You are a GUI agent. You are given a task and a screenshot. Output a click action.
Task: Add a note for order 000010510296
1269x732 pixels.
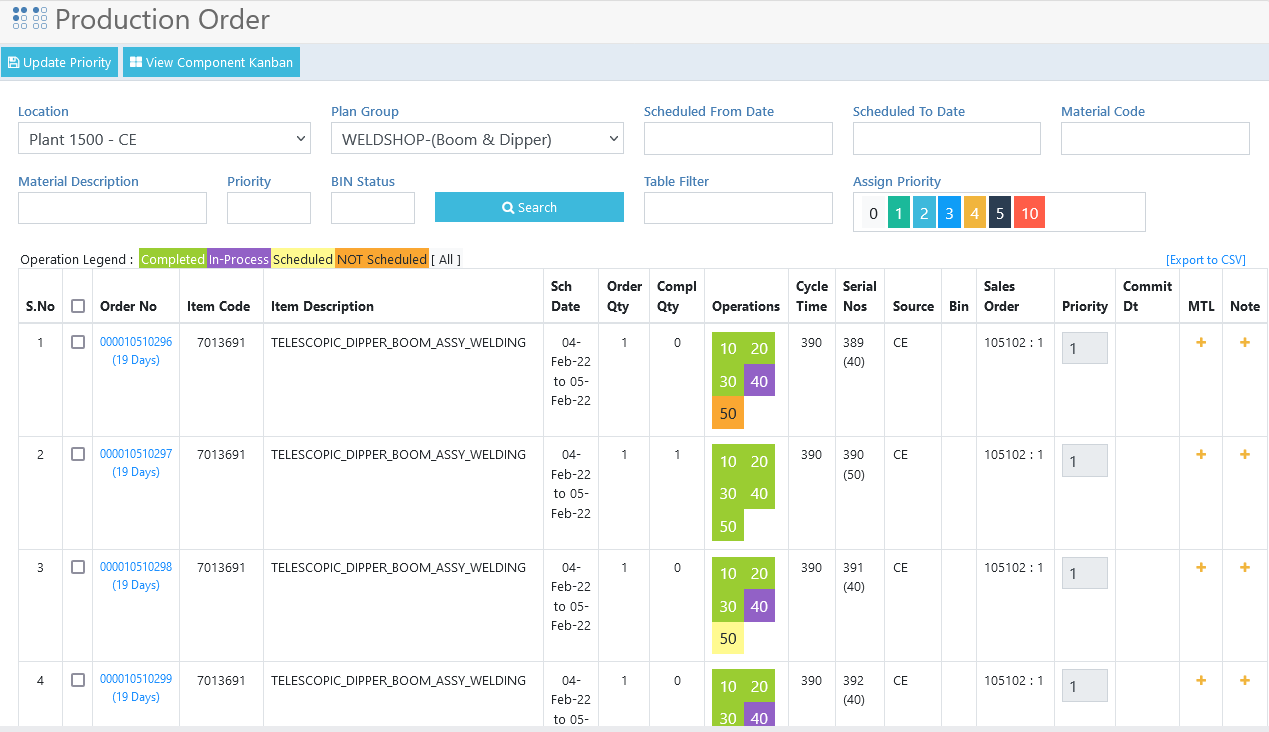(x=1245, y=342)
